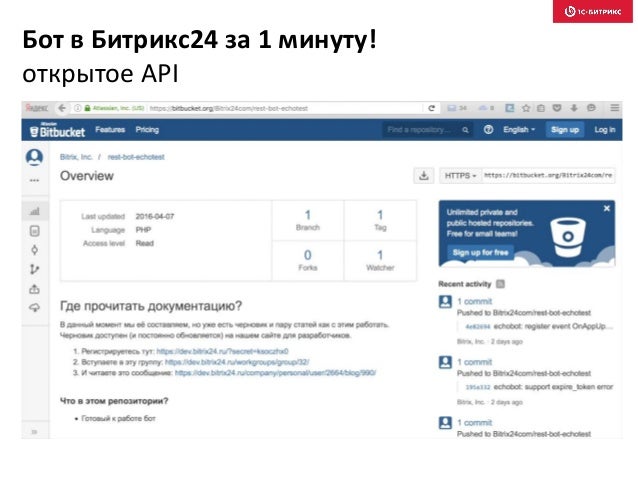638x479 pixels.
Task: Open the help question mark icon
Action: (x=488, y=130)
